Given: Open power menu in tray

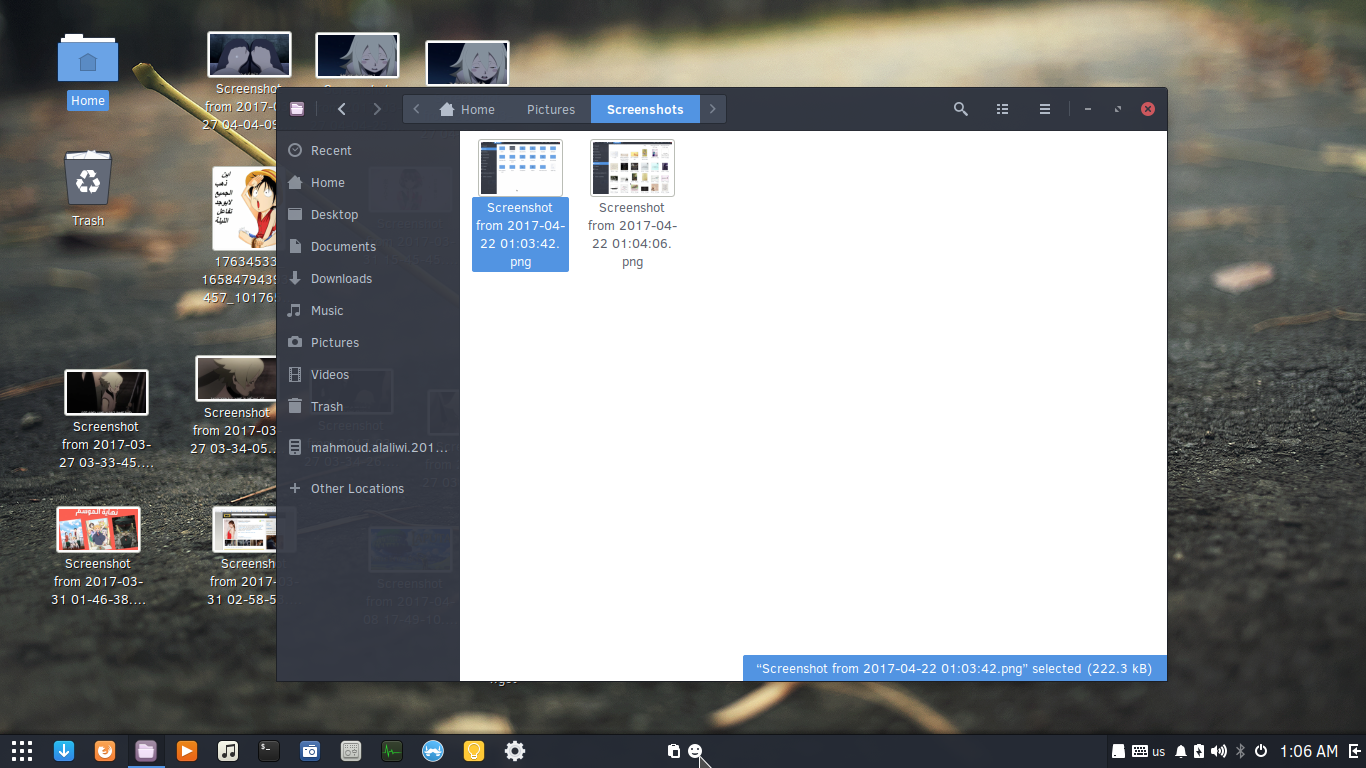Looking at the screenshot, I should click(1262, 751).
